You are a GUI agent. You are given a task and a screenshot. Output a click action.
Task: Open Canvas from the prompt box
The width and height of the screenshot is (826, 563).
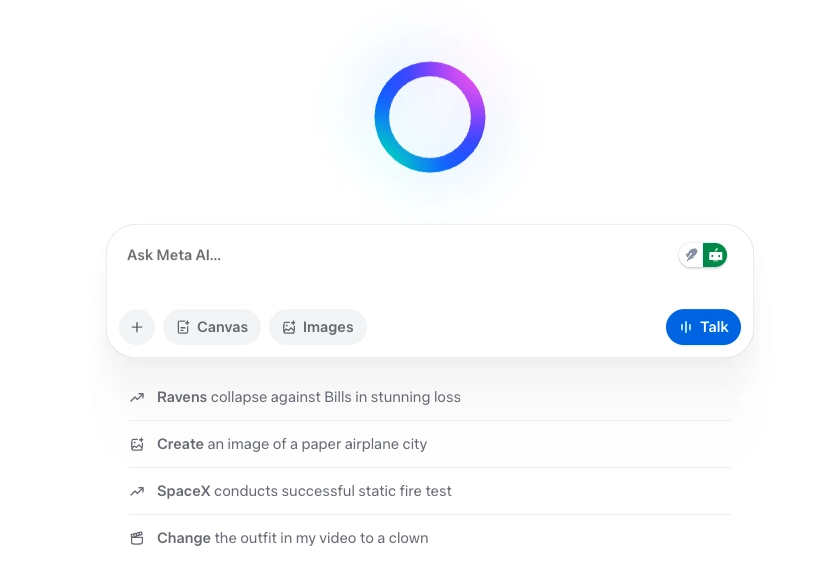pos(212,327)
